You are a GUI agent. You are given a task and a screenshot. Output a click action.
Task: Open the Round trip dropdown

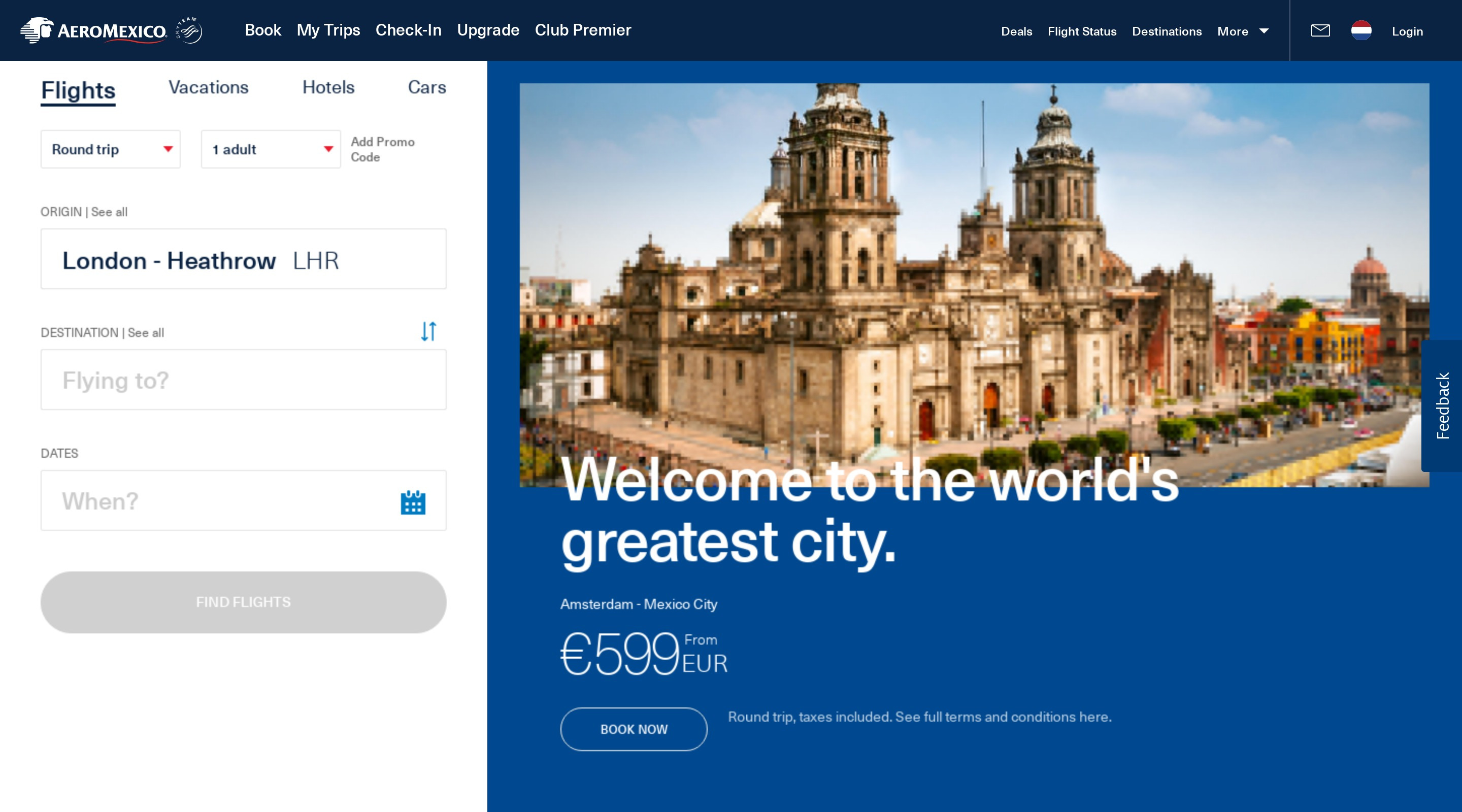[x=111, y=149]
